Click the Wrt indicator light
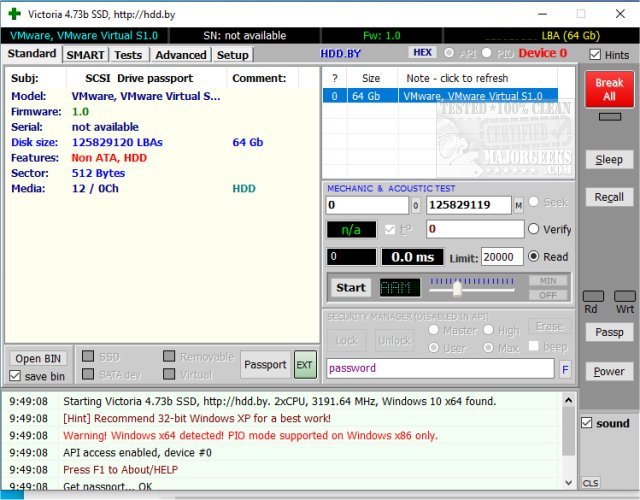Image resolution: width=640 pixels, height=500 pixels. pos(624,296)
